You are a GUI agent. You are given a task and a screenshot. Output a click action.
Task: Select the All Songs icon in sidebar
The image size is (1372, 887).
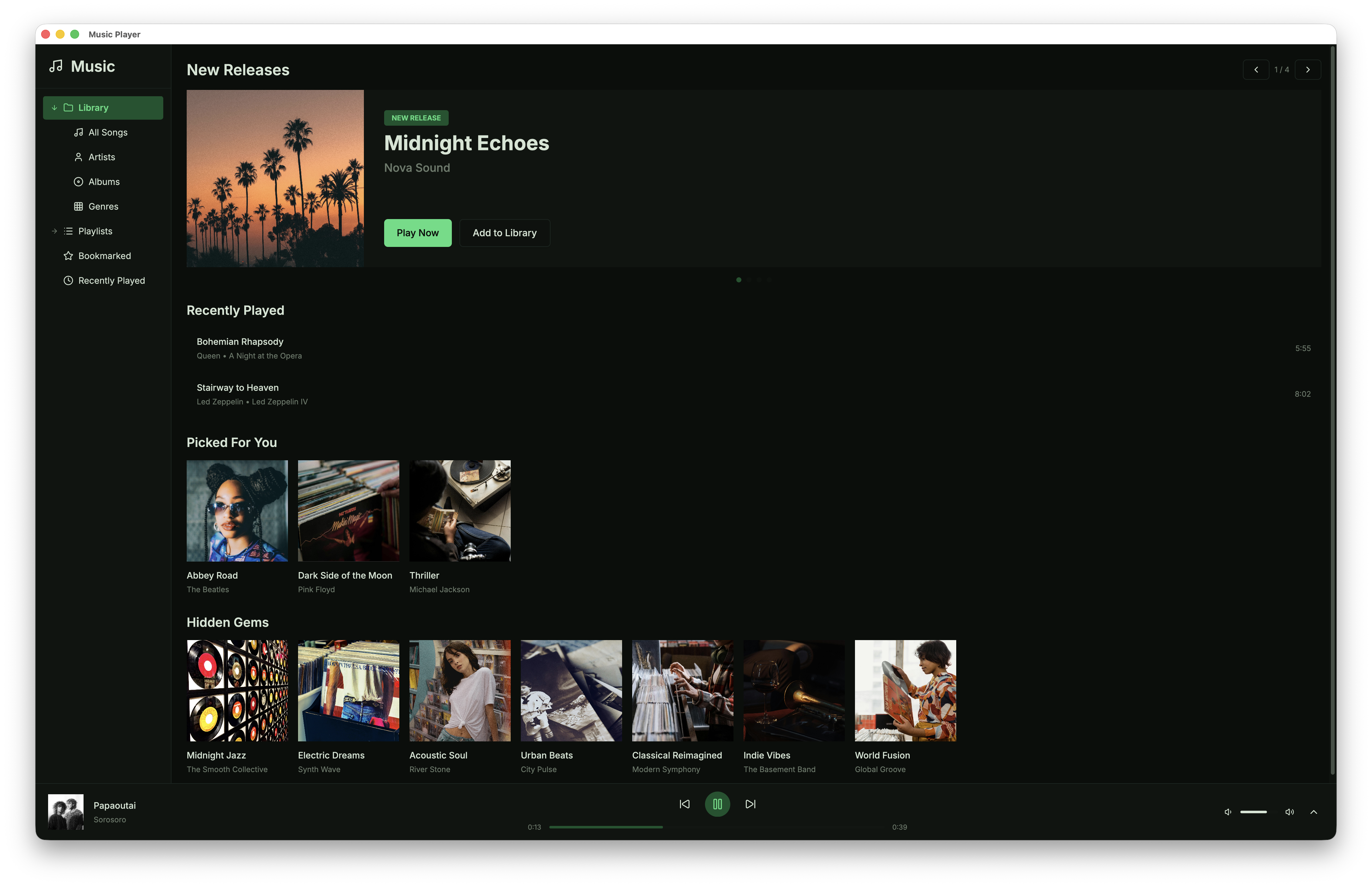pos(78,132)
